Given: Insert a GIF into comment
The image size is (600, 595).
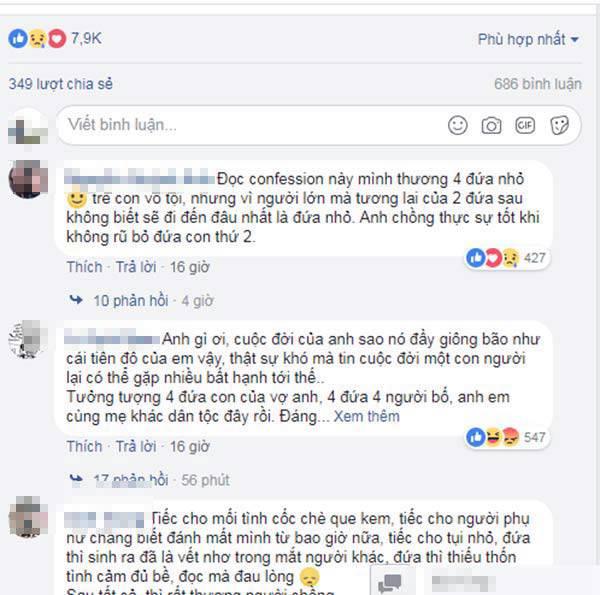Looking at the screenshot, I should click(525, 125).
